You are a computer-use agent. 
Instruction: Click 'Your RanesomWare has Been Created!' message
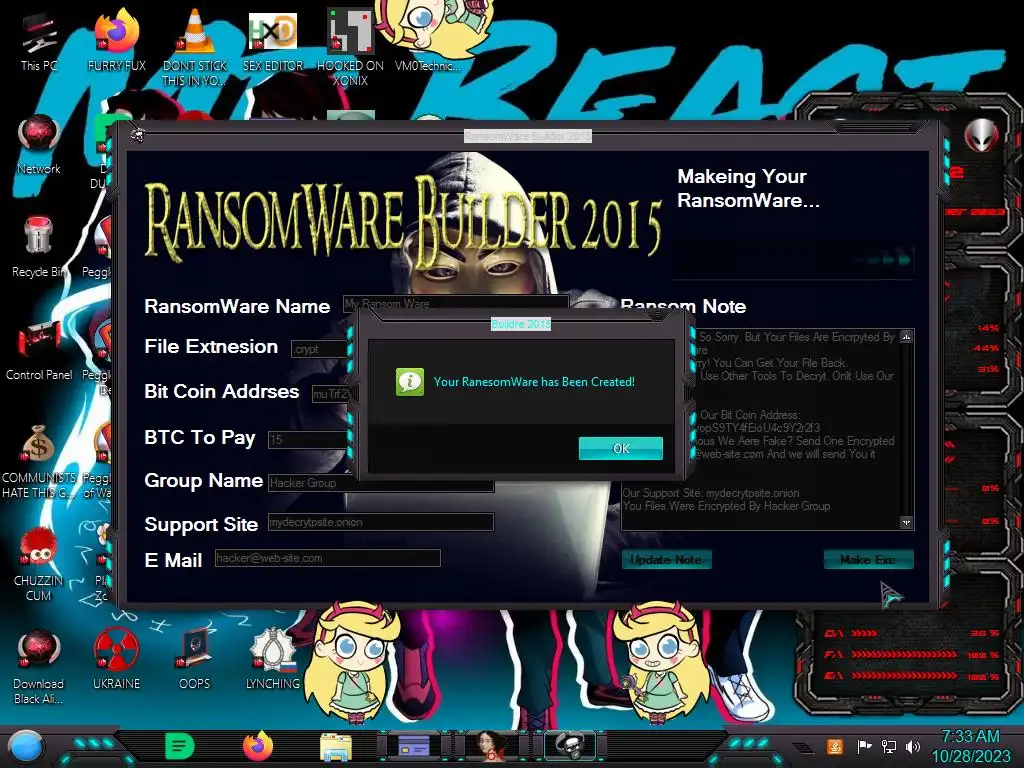coord(534,381)
